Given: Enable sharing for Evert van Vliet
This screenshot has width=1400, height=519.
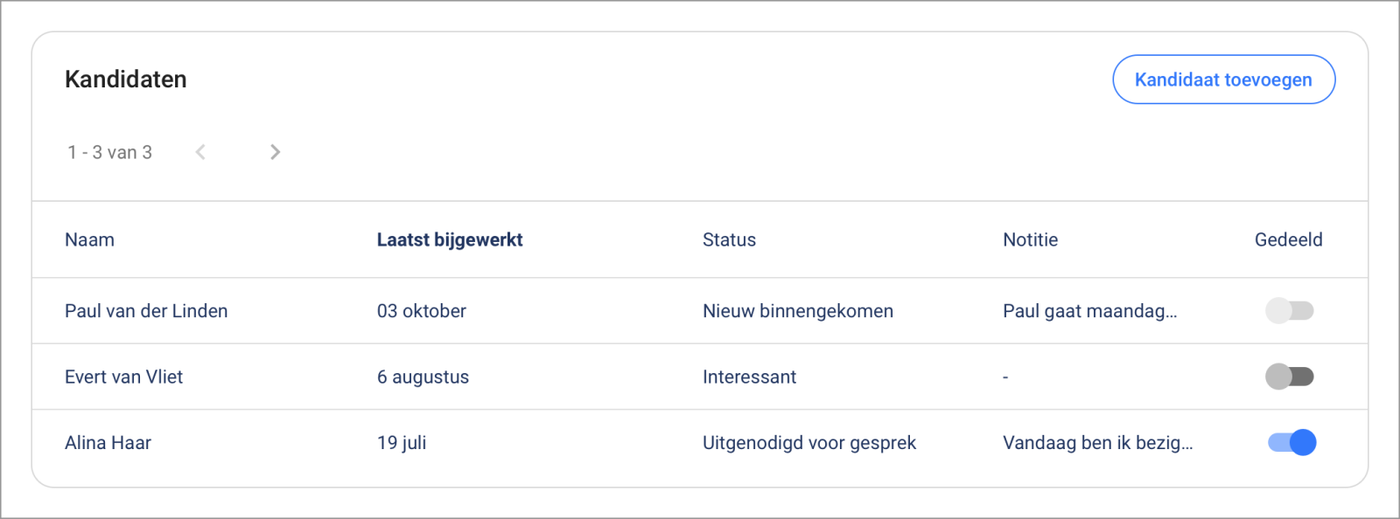Looking at the screenshot, I should pyautogui.click(x=1289, y=377).
